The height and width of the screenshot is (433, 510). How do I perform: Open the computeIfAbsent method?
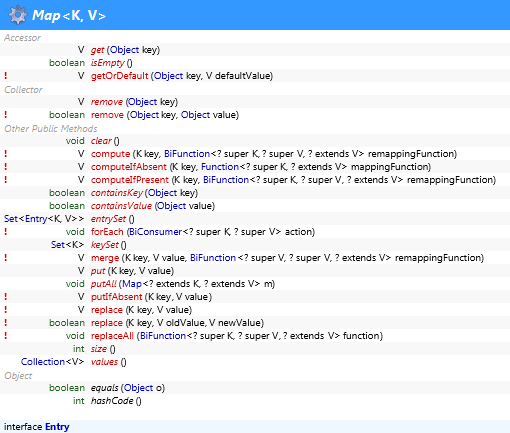click(x=129, y=167)
